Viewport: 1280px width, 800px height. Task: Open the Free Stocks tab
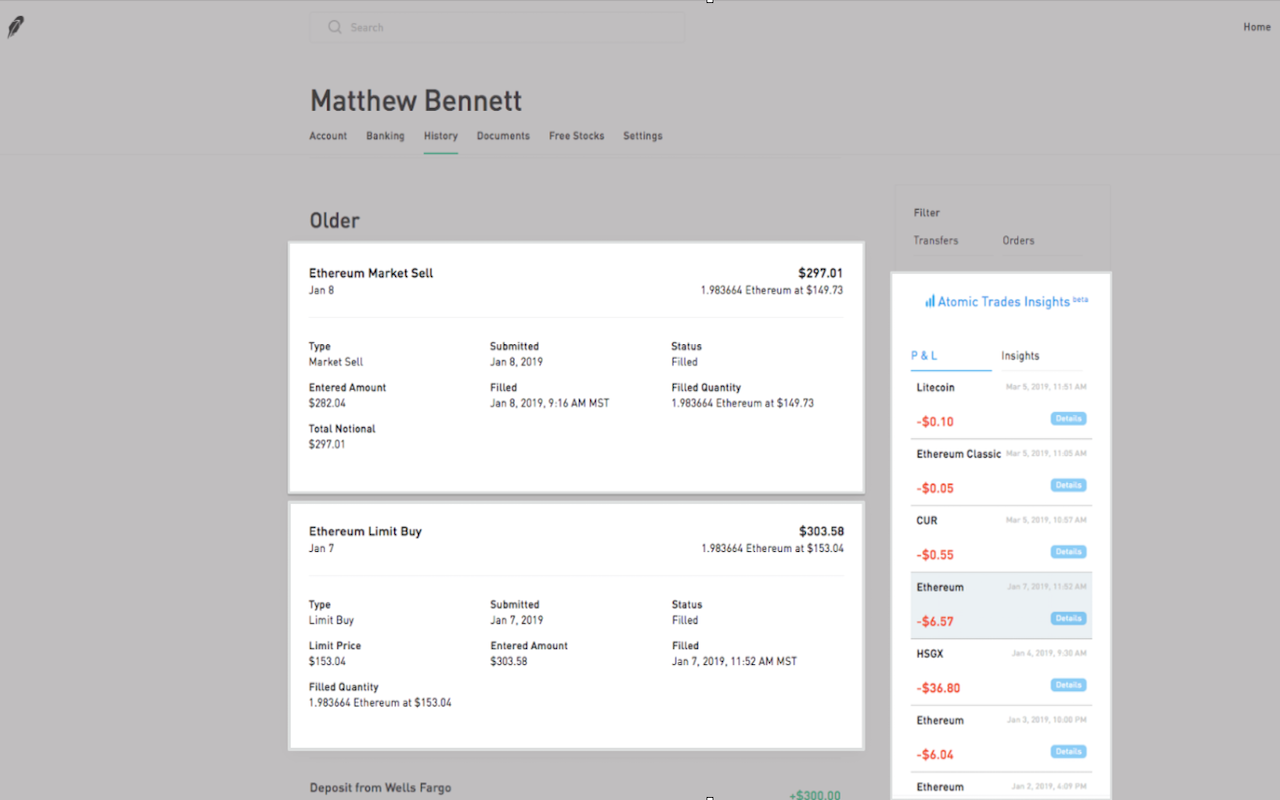(x=577, y=136)
